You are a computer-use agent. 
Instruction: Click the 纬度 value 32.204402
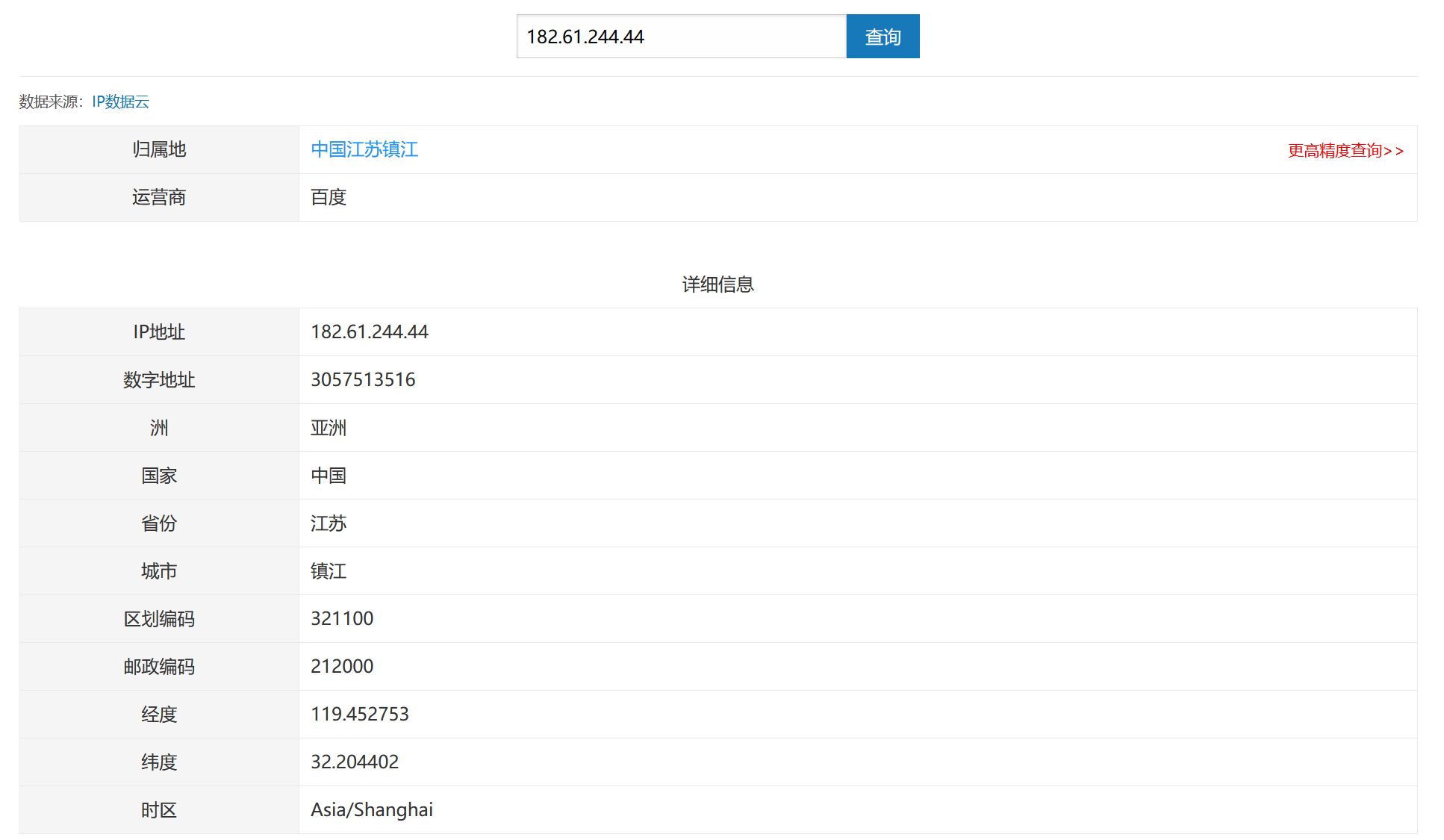click(x=355, y=762)
